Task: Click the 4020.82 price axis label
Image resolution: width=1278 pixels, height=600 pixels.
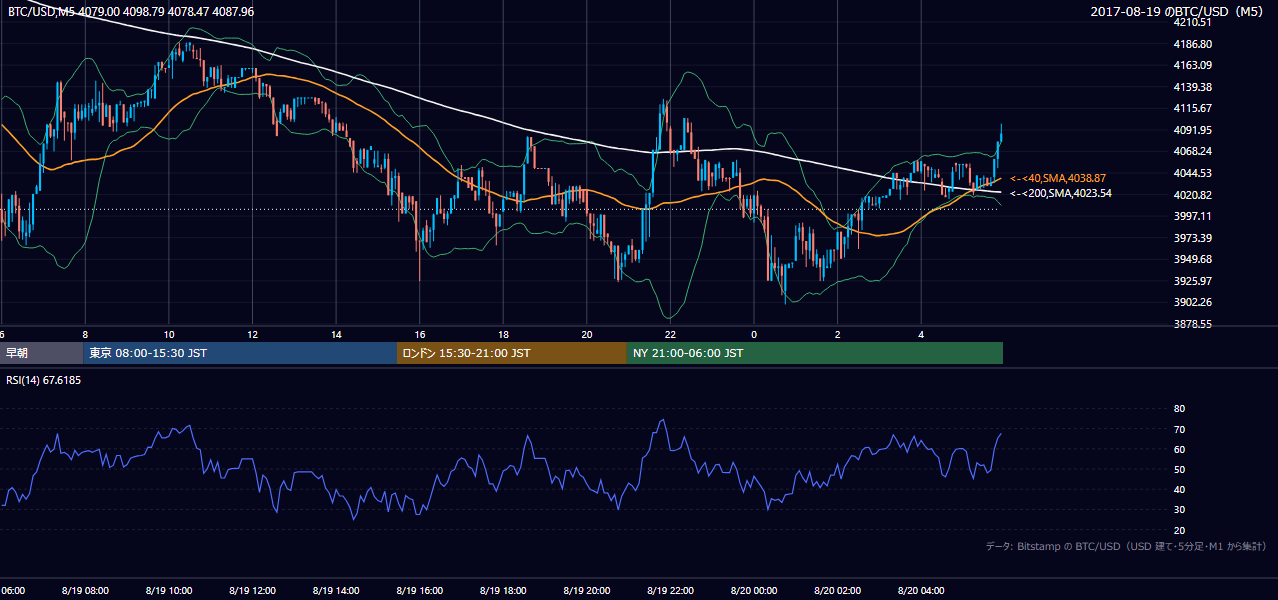Action: (x=1193, y=195)
